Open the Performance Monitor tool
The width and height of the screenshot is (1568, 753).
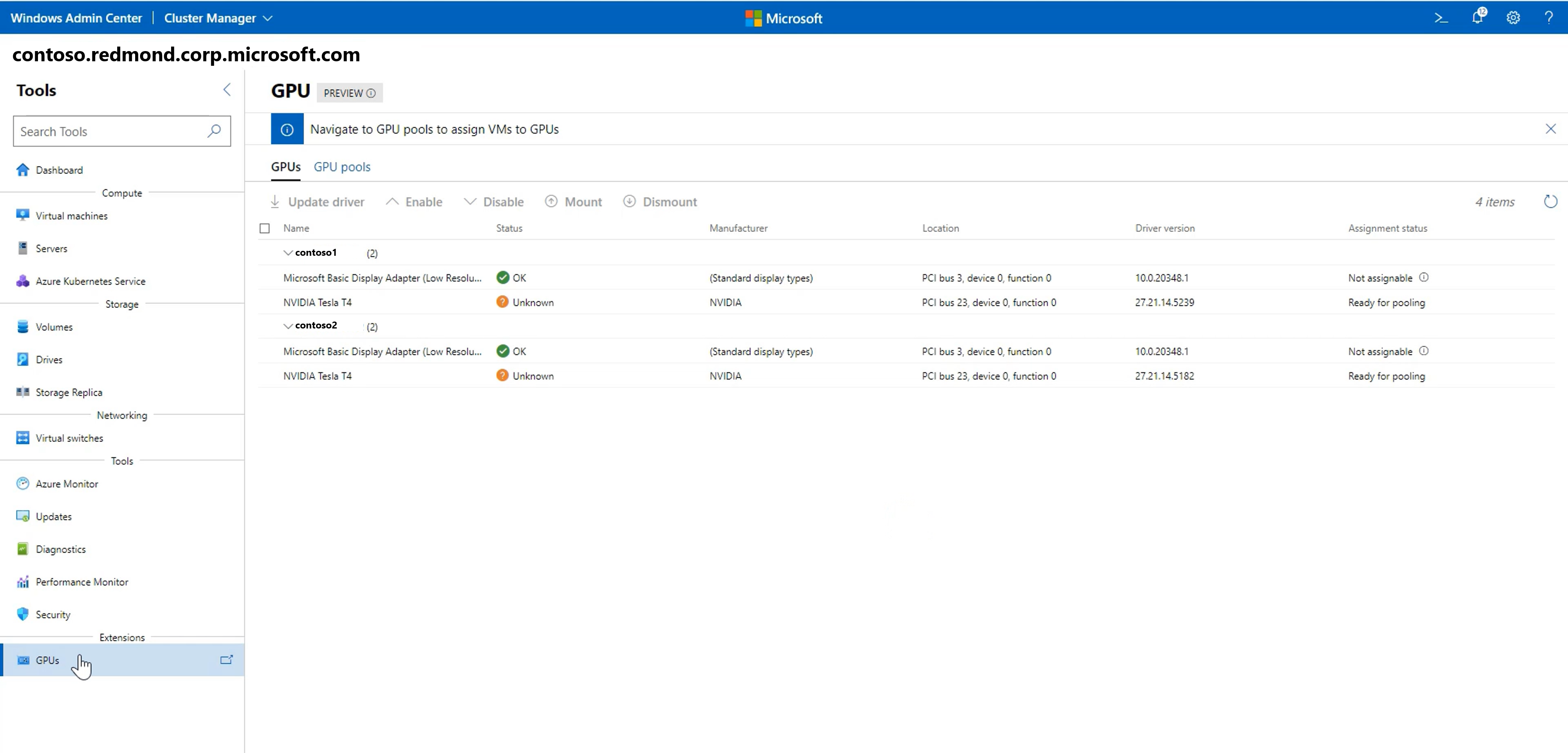(x=82, y=582)
